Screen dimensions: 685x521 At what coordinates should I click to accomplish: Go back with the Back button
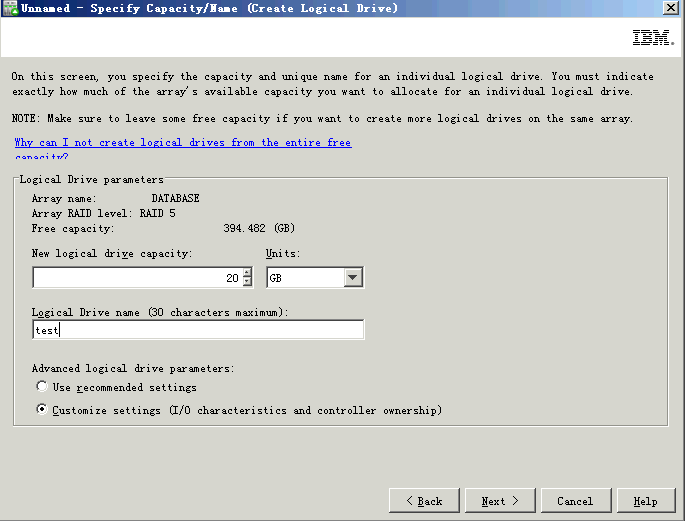[424, 501]
